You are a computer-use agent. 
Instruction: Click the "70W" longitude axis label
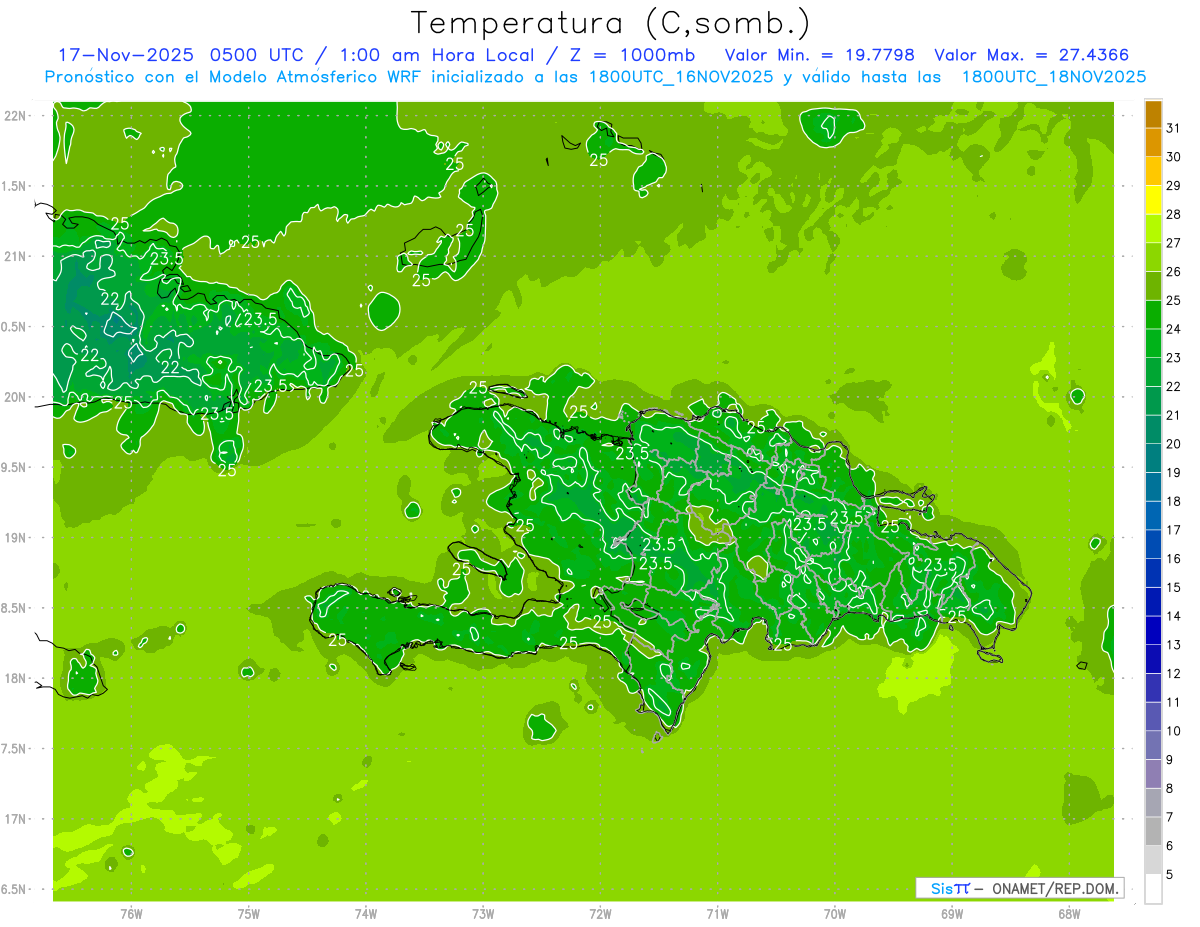click(835, 914)
